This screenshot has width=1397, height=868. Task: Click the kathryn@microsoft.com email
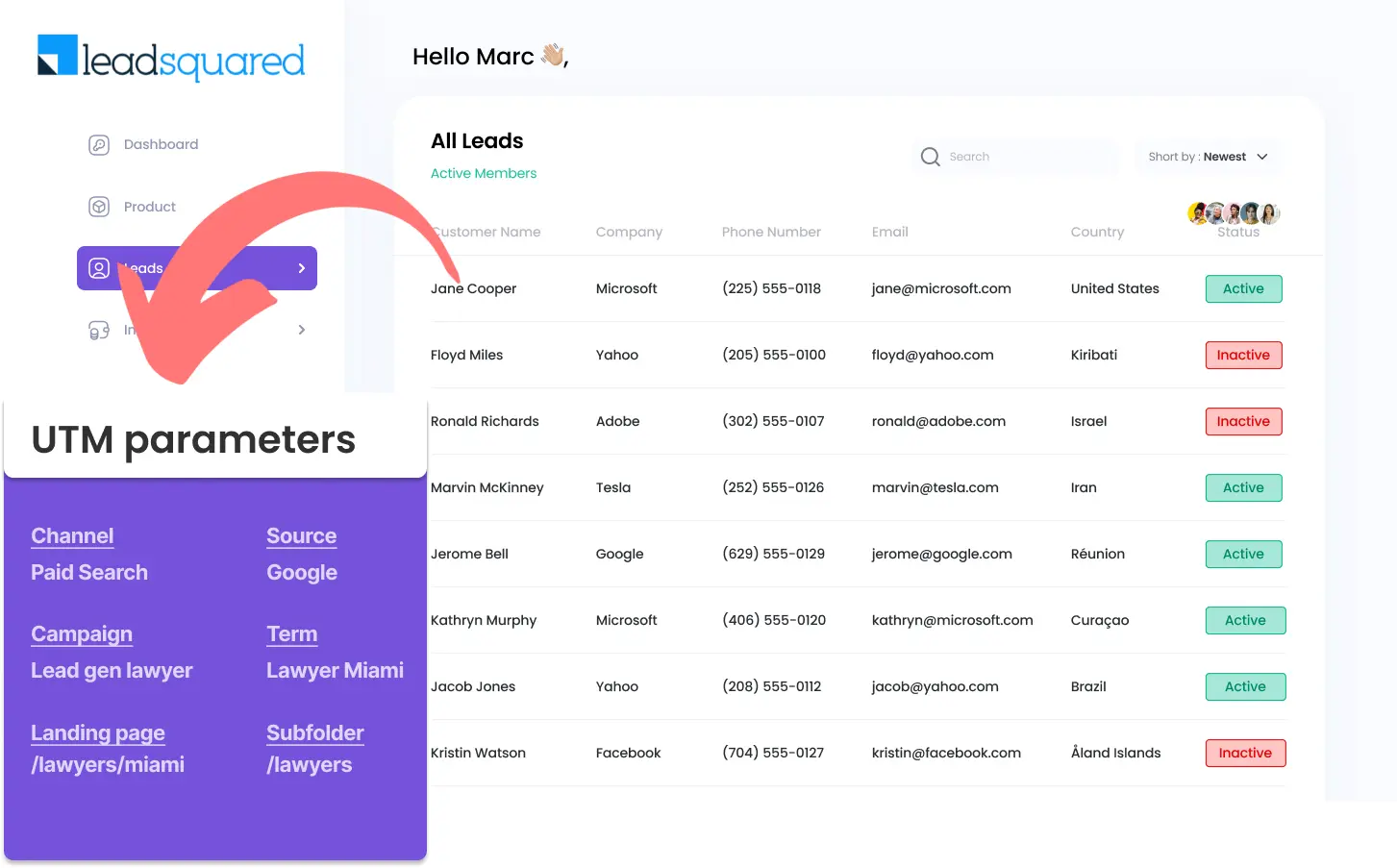952,620
